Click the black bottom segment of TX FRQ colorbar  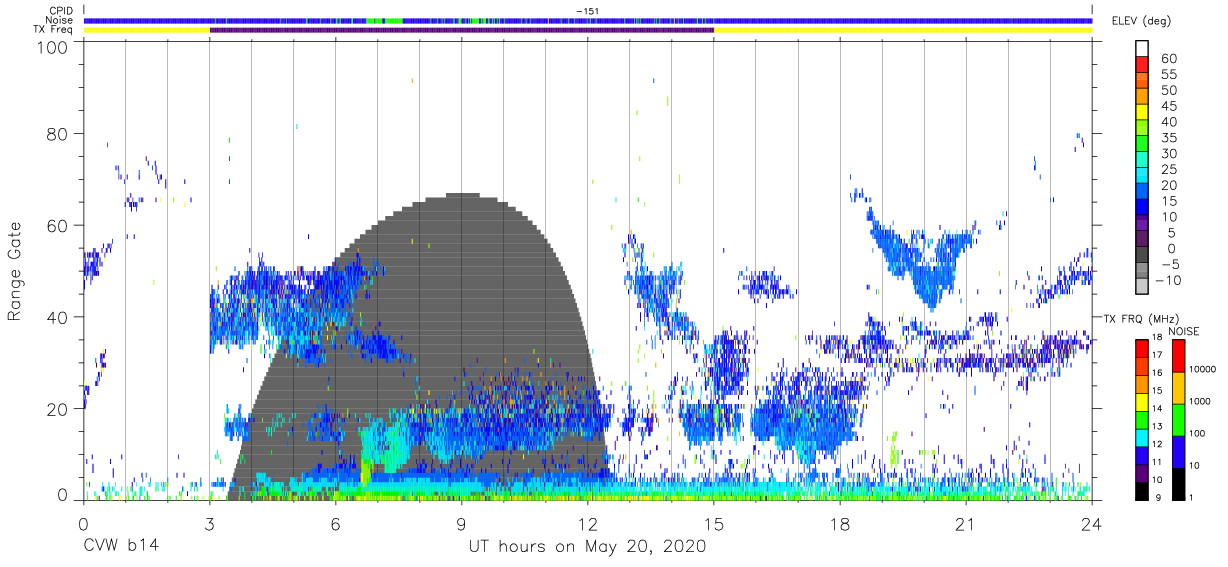click(1142, 490)
